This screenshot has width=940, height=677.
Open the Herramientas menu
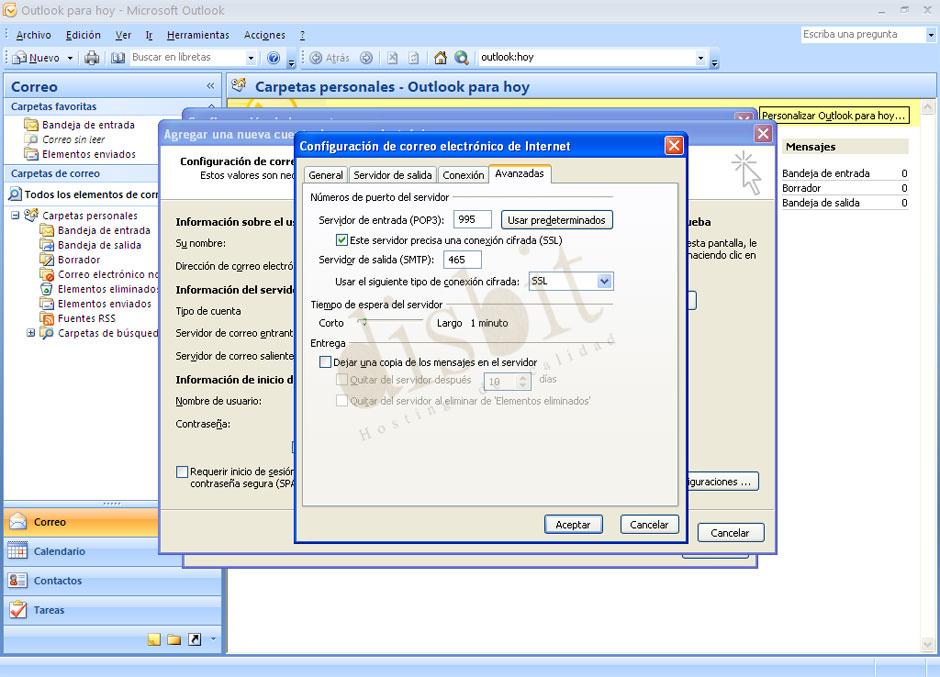198,34
